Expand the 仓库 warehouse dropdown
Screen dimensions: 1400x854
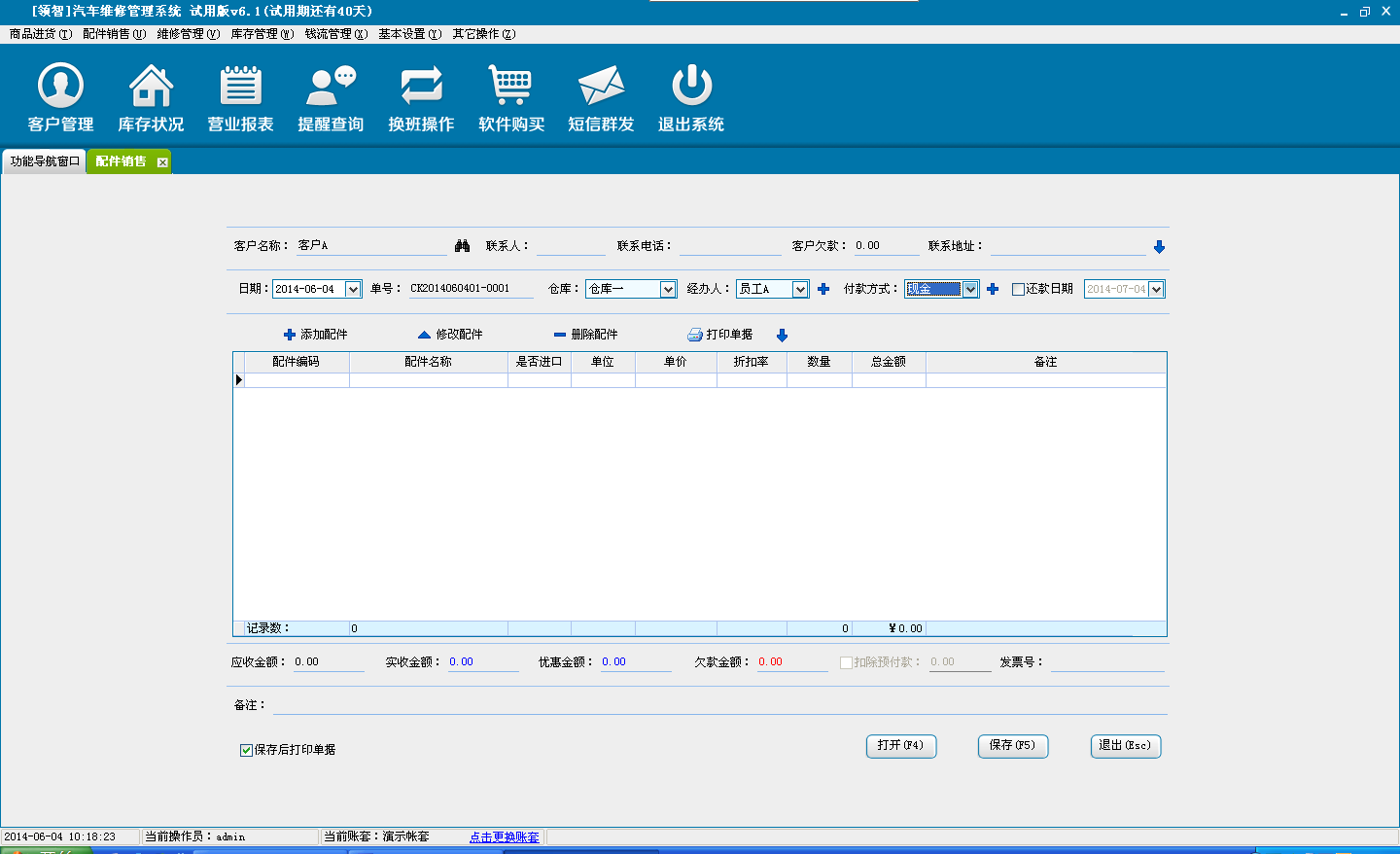(668, 289)
